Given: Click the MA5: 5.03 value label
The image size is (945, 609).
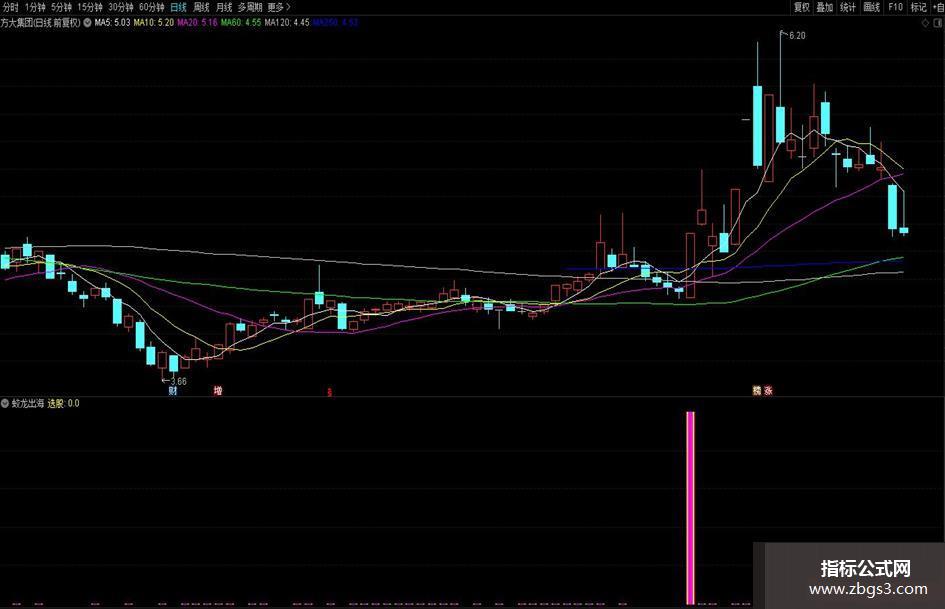Looking at the screenshot, I should click(112, 23).
